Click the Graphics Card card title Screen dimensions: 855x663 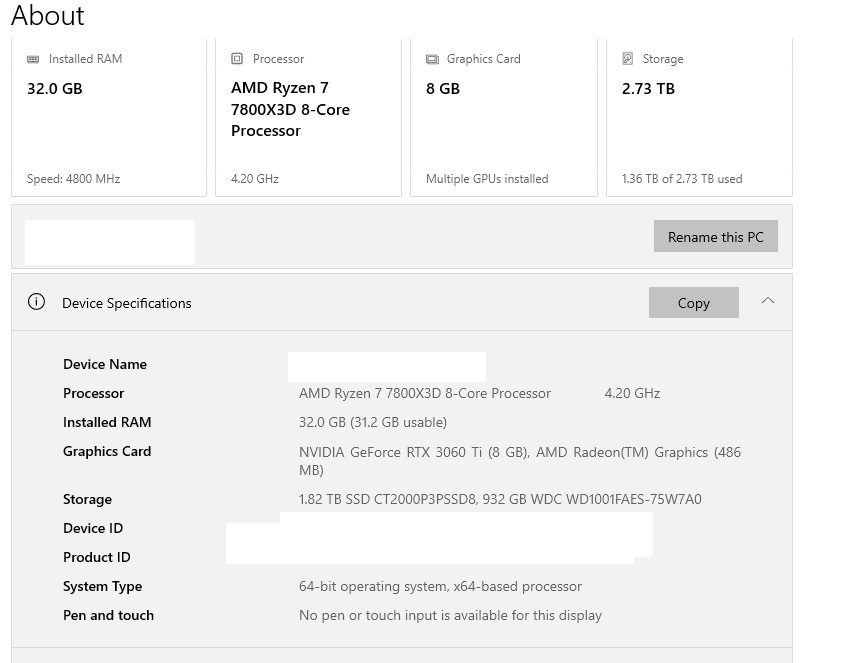click(484, 58)
